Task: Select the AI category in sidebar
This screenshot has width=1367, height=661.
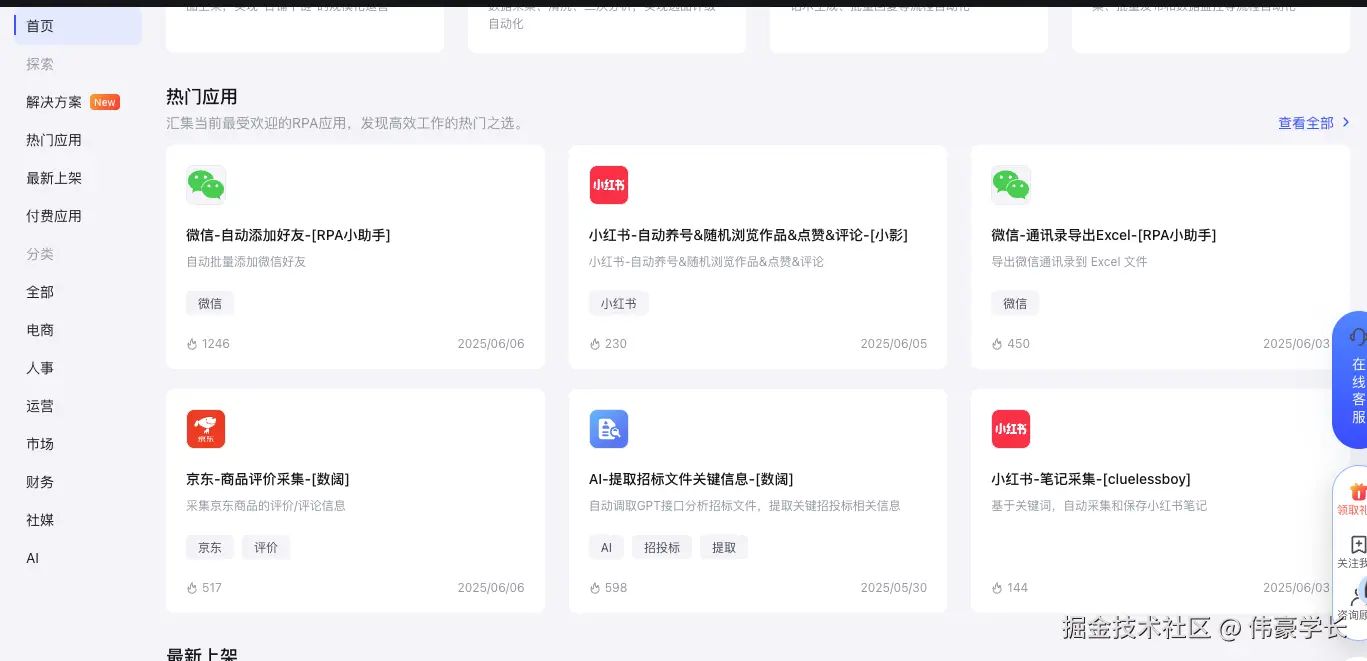Action: (x=33, y=558)
